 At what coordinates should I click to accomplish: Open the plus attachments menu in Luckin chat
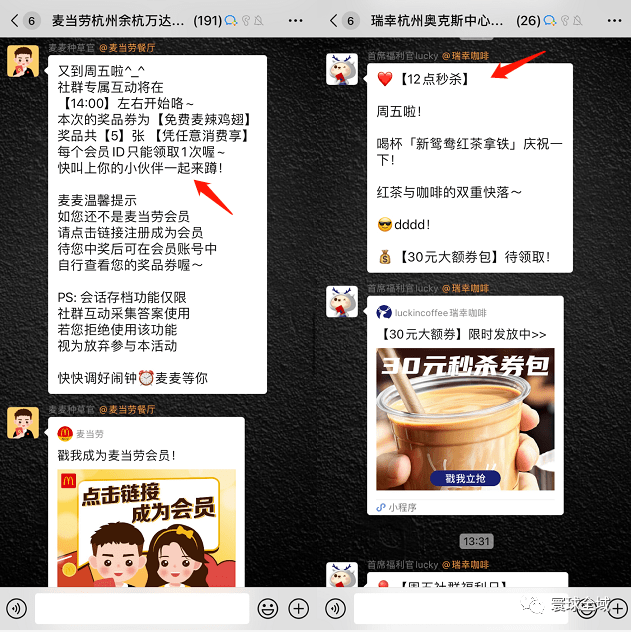617,608
